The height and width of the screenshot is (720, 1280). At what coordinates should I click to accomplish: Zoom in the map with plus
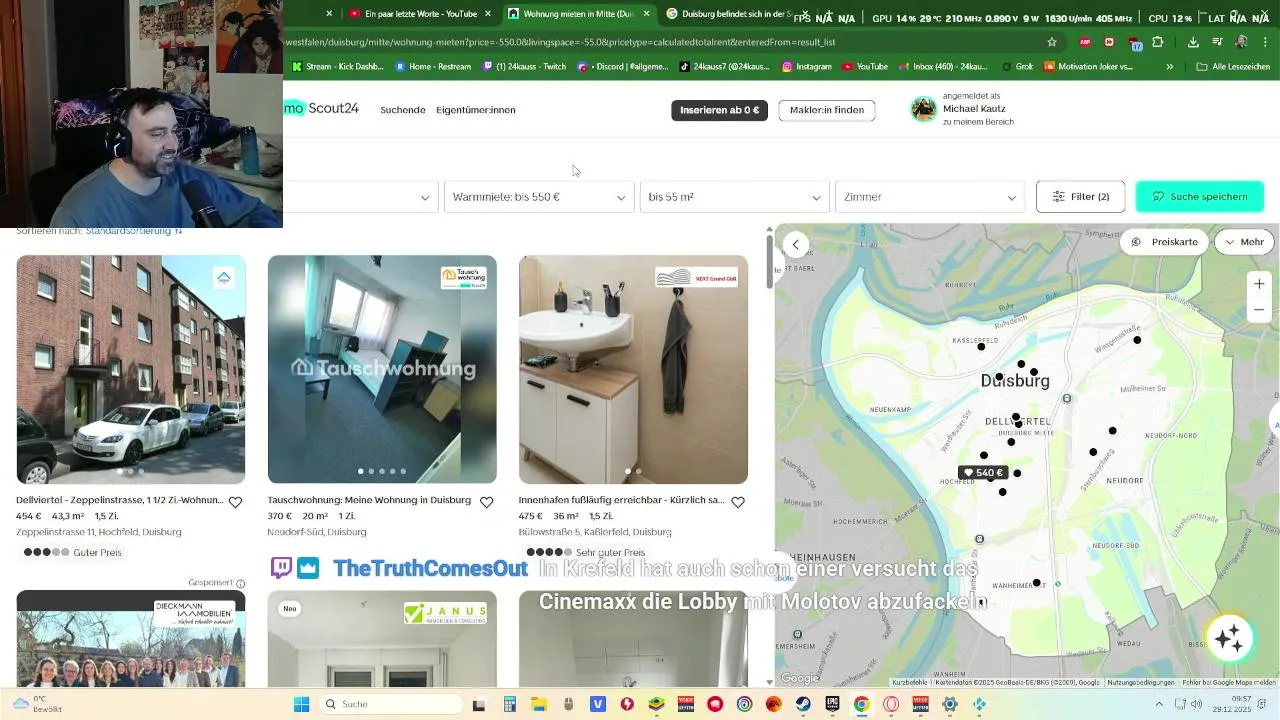[x=1259, y=284]
